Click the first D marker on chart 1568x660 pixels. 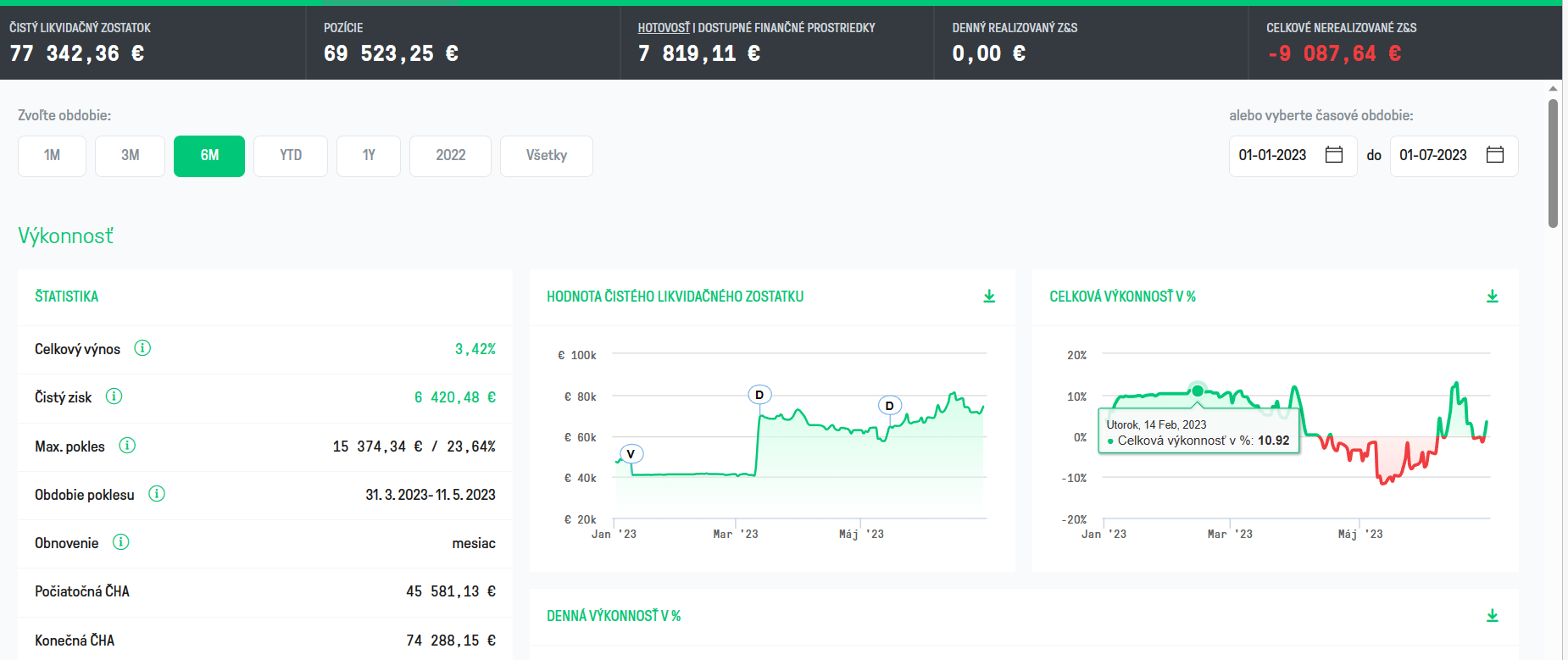pyautogui.click(x=759, y=395)
